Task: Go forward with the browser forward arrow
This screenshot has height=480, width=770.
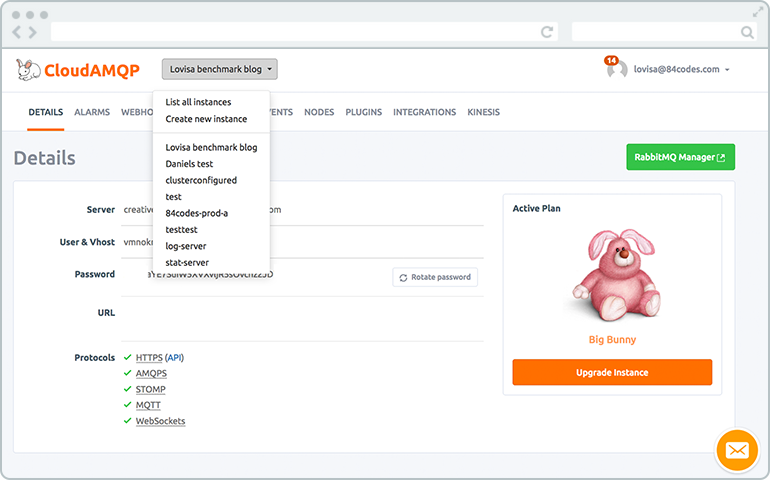Action: coord(33,32)
